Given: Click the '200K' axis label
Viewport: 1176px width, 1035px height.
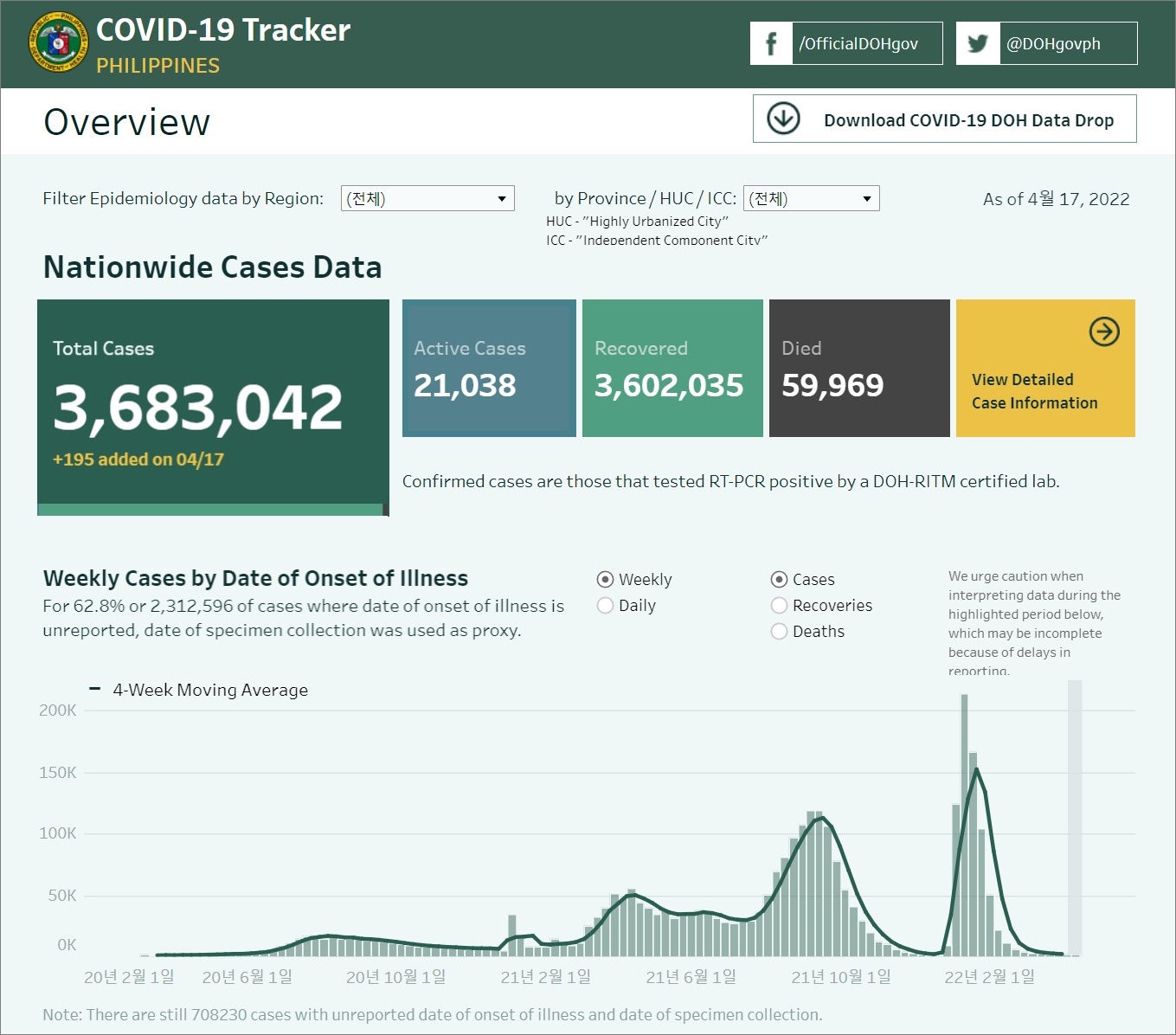Looking at the screenshot, I should [58, 710].
